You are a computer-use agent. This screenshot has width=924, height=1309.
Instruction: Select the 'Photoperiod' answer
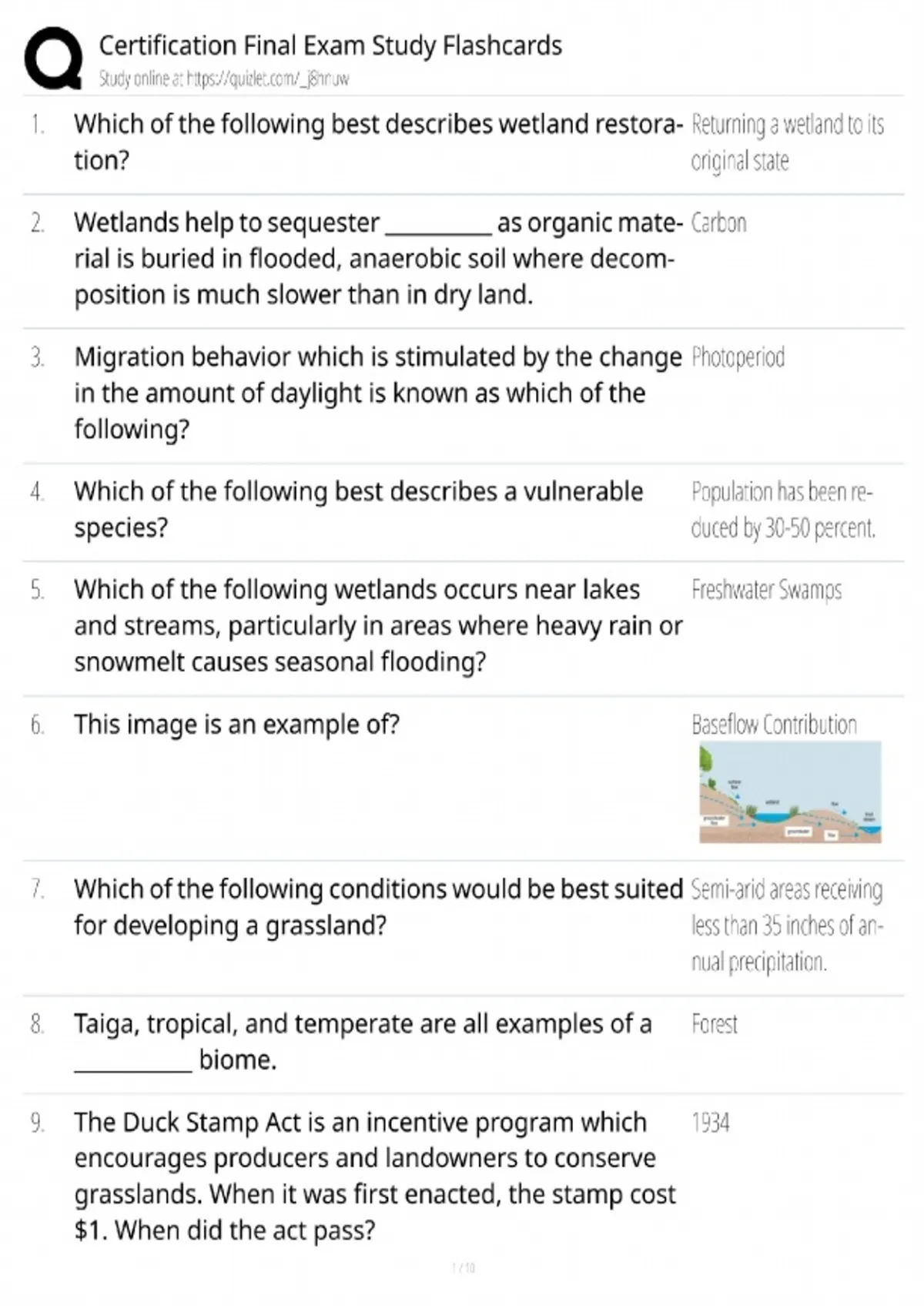point(738,357)
